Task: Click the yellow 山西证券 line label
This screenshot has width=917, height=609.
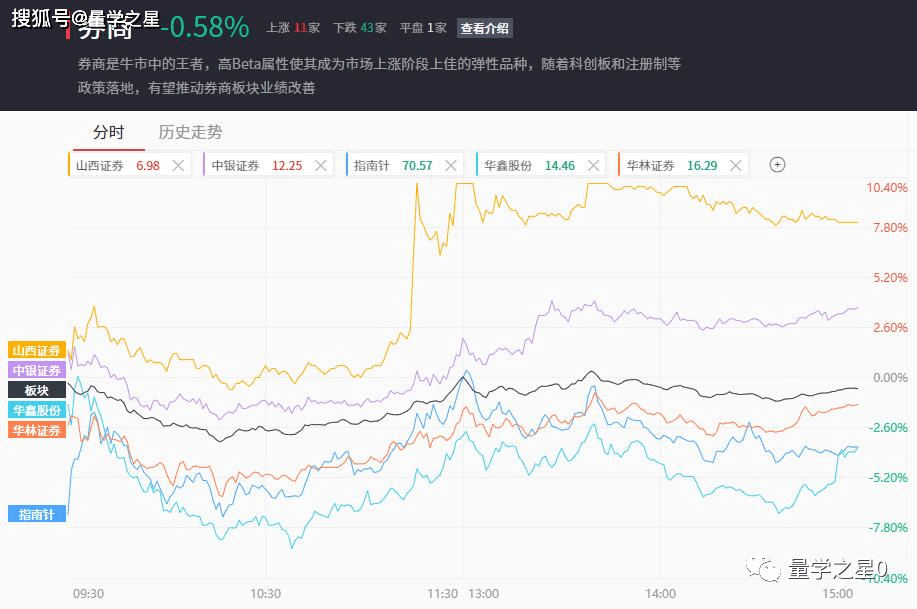Action: point(36,350)
